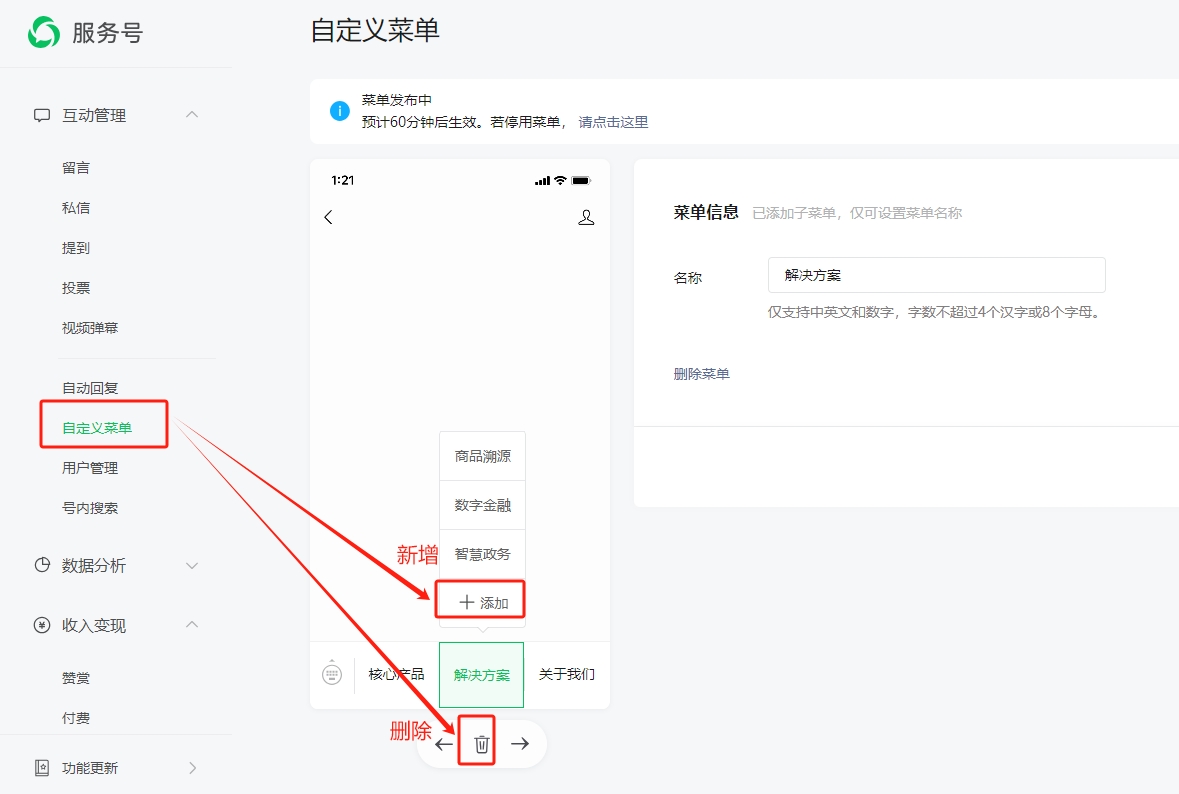The image size is (1179, 794).
Task: Click the back chevron in phone preview
Action: (x=328, y=217)
